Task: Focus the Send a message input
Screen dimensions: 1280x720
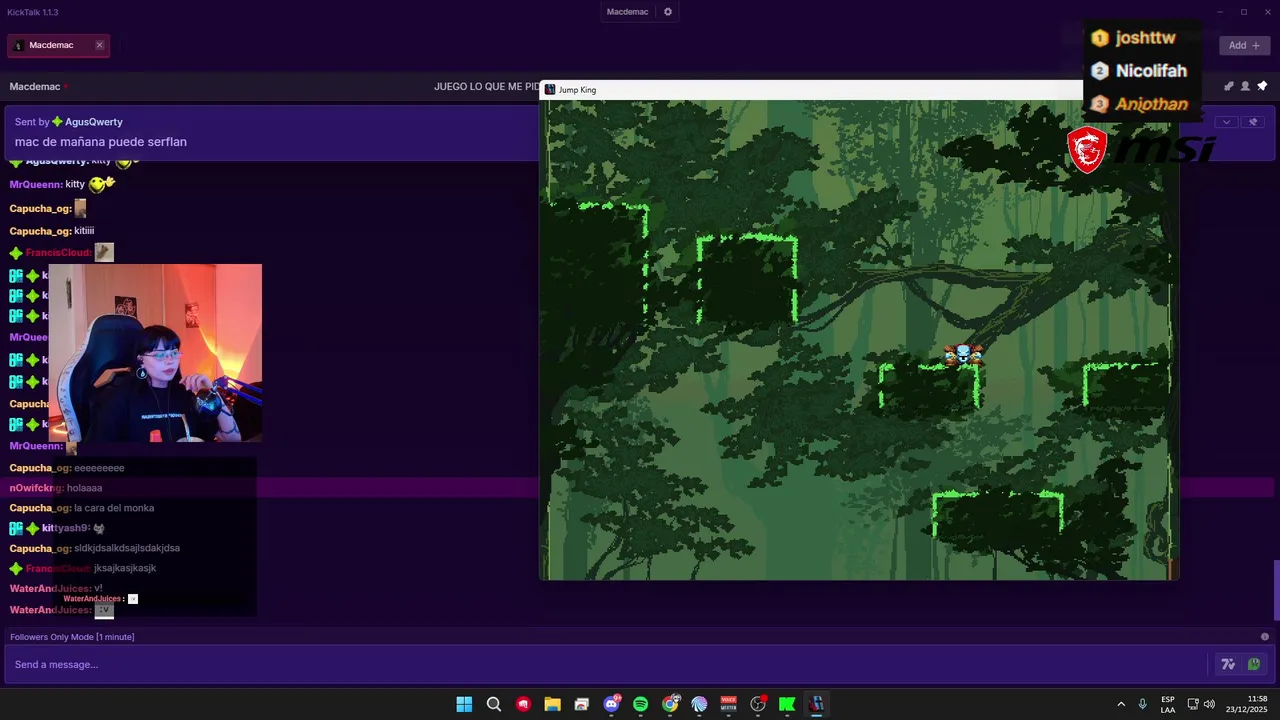Action: click(605, 664)
